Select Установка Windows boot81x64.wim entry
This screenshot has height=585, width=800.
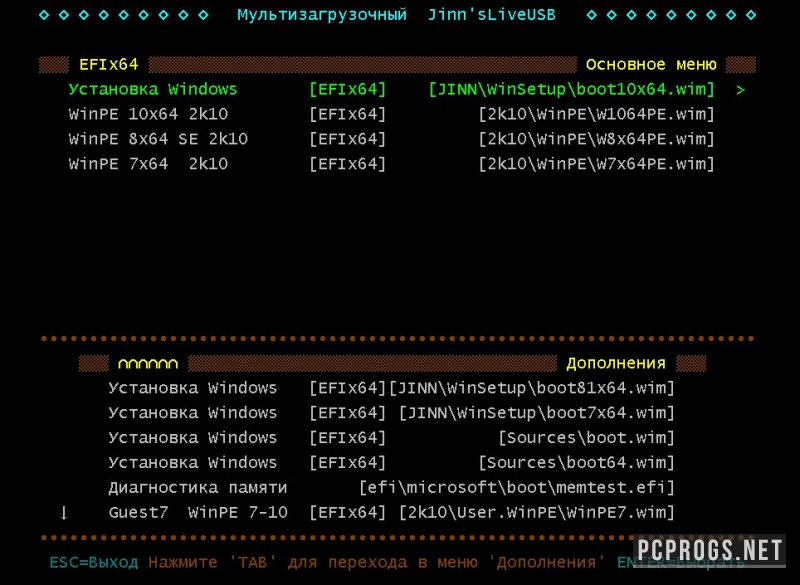tap(391, 388)
